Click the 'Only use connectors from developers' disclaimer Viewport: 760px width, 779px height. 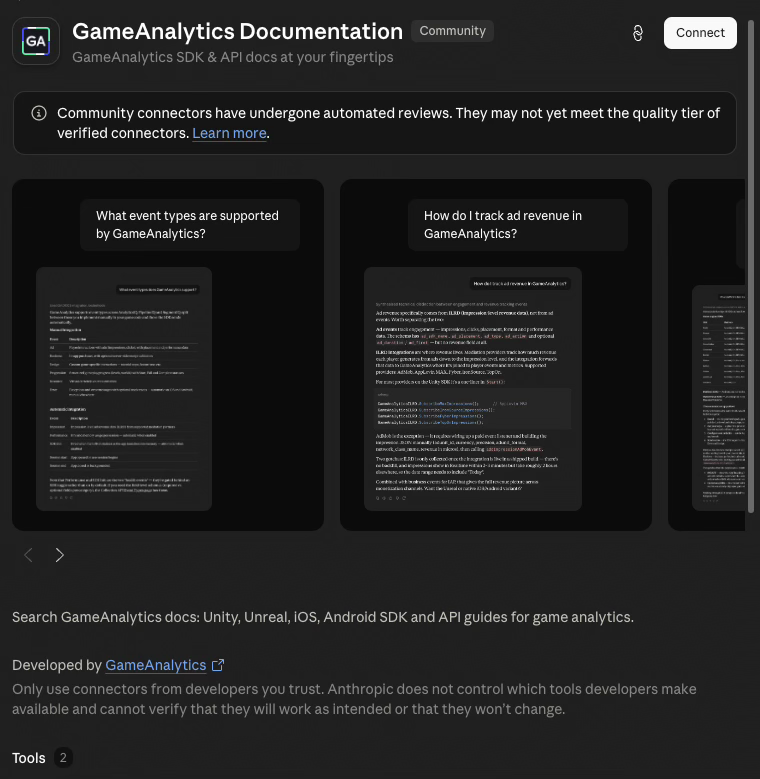354,699
